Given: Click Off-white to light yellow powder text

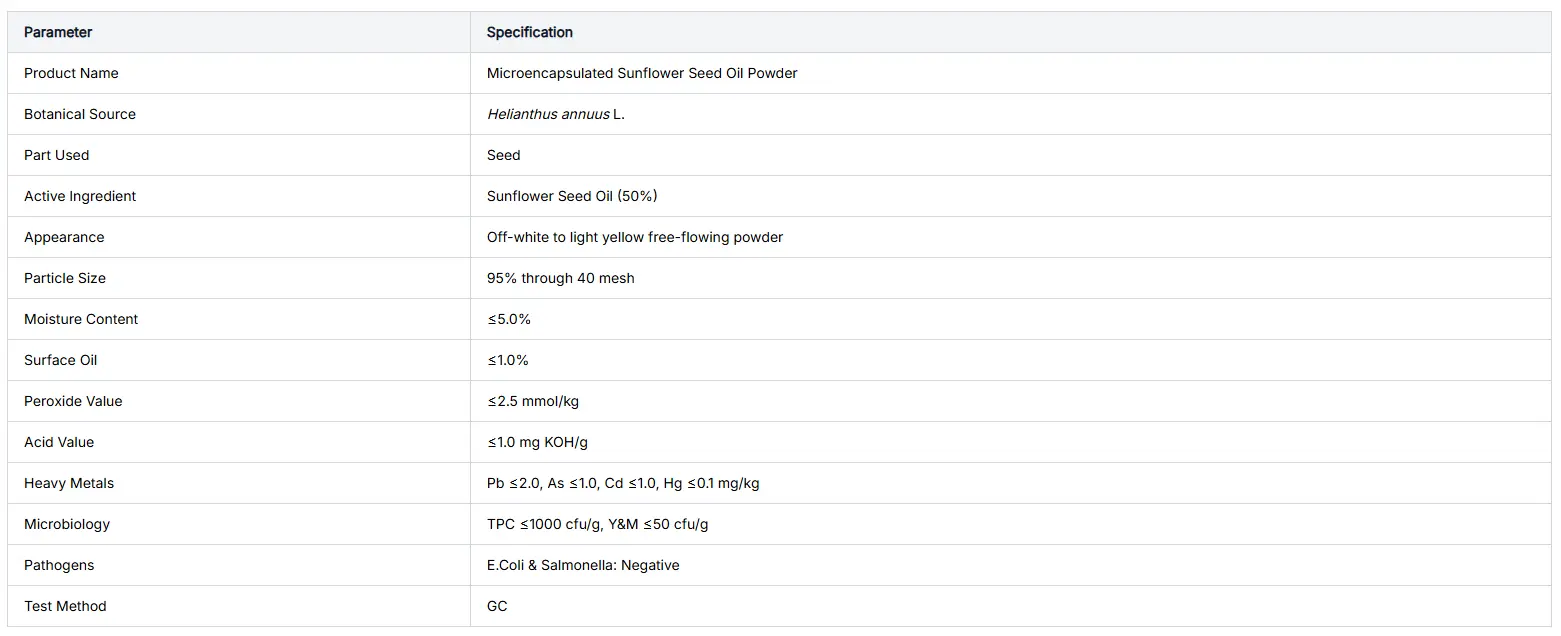Looking at the screenshot, I should coord(635,237).
